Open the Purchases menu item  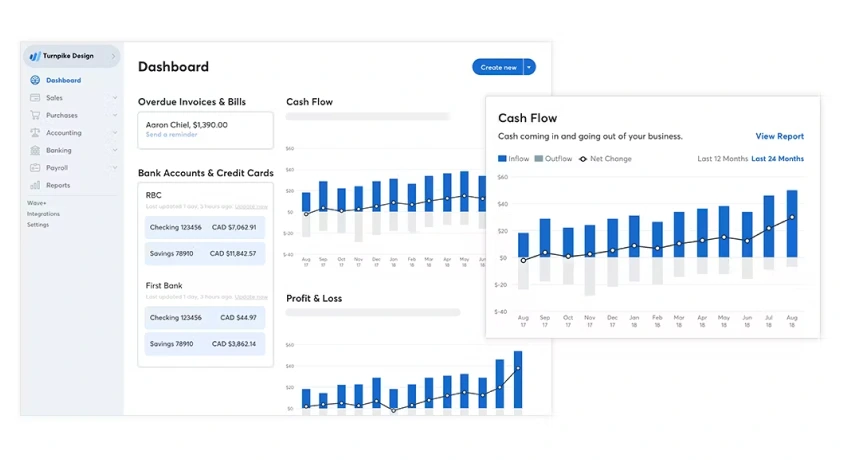click(x=62, y=115)
